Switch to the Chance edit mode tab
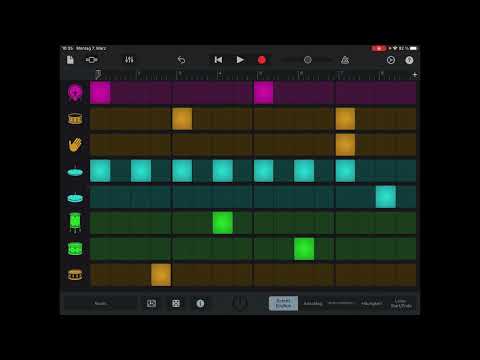This screenshot has height=360, width=480. pos(371,303)
